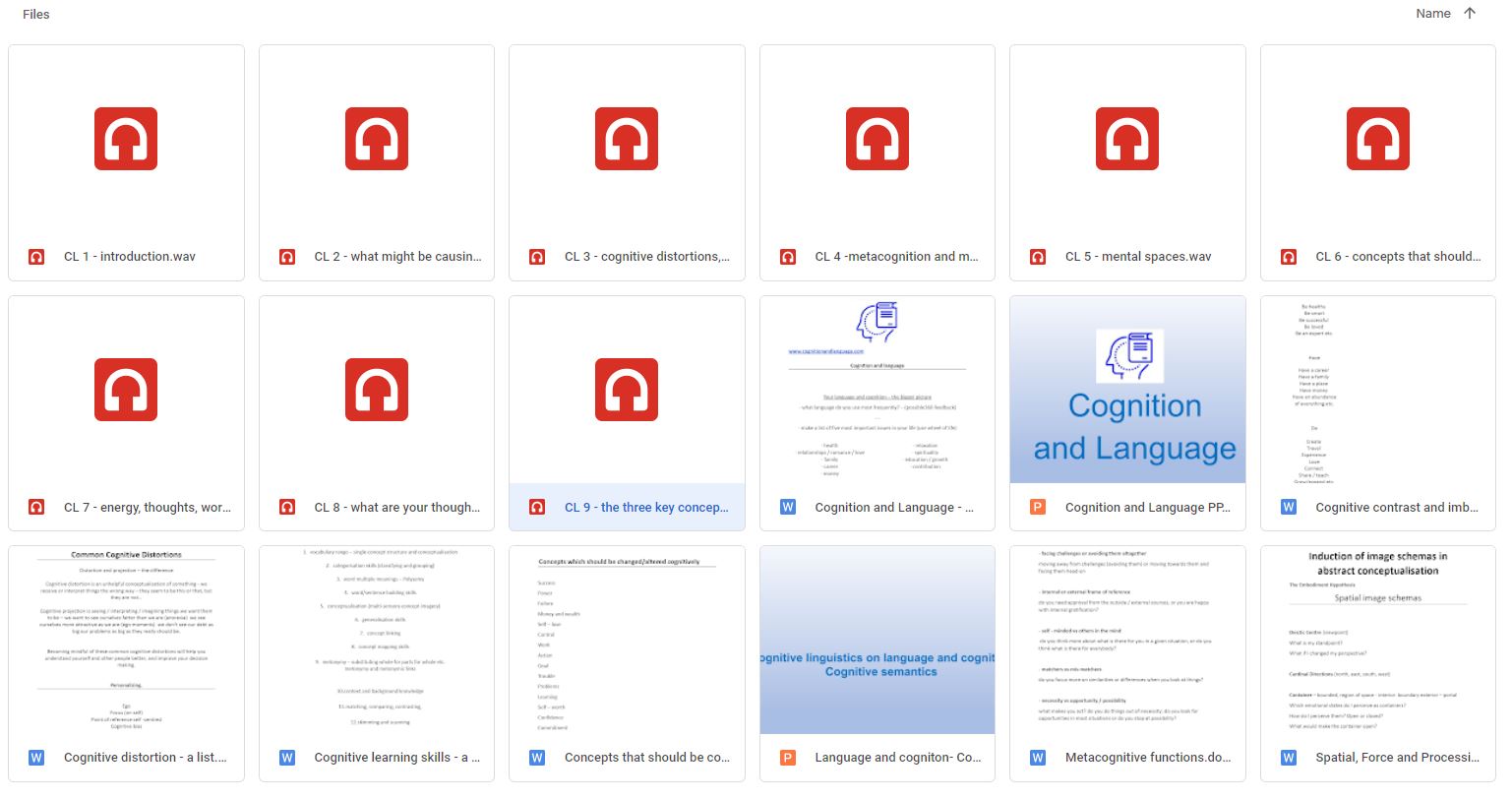The image size is (1512, 800).
Task: Select filename text Cognition and Language PP
Action: (x=1148, y=508)
